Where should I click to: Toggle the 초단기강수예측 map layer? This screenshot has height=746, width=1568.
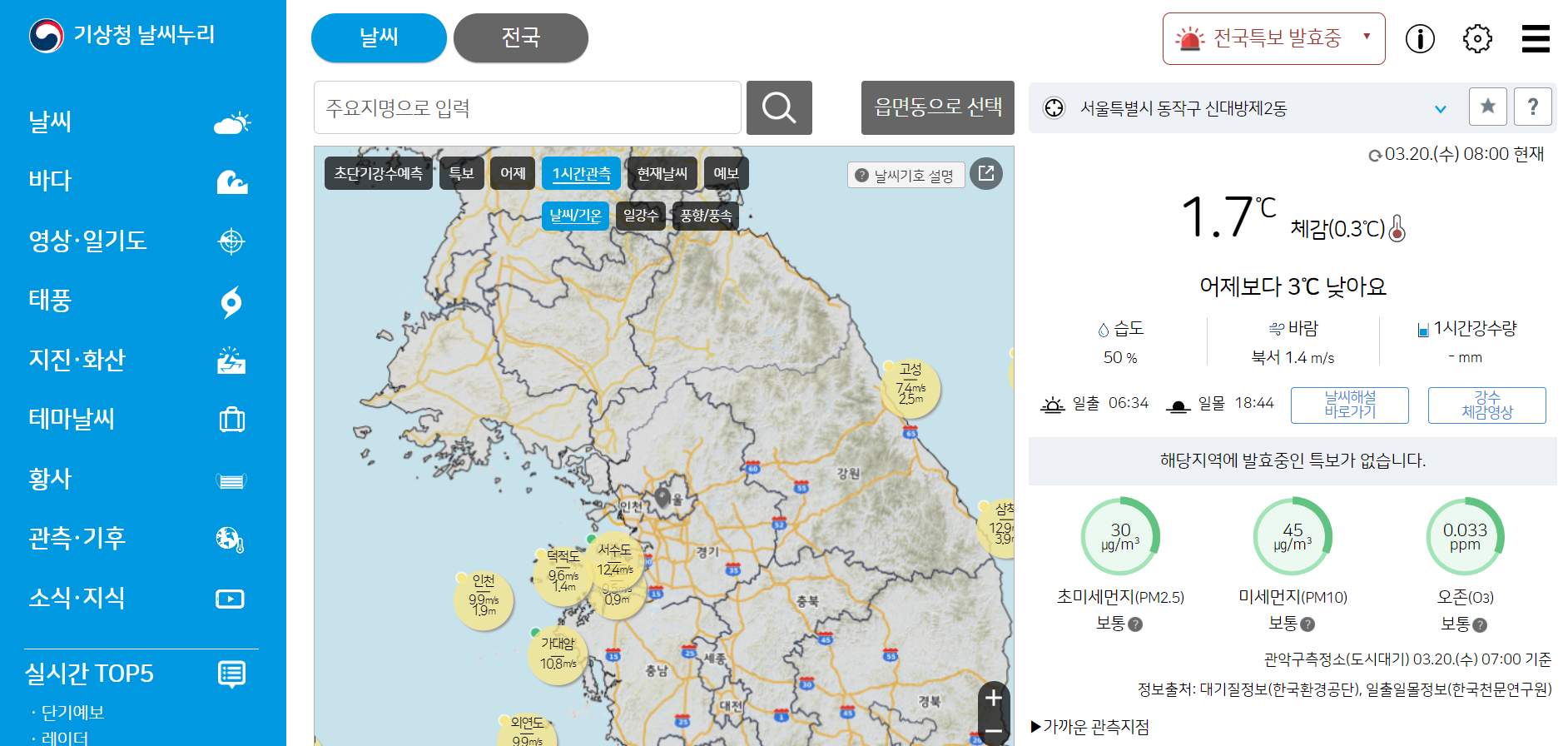(379, 173)
